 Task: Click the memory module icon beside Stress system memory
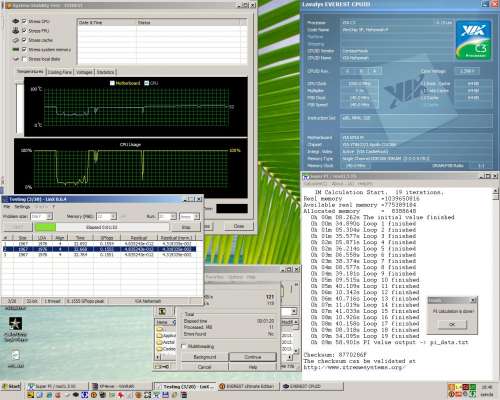tap(15, 49)
